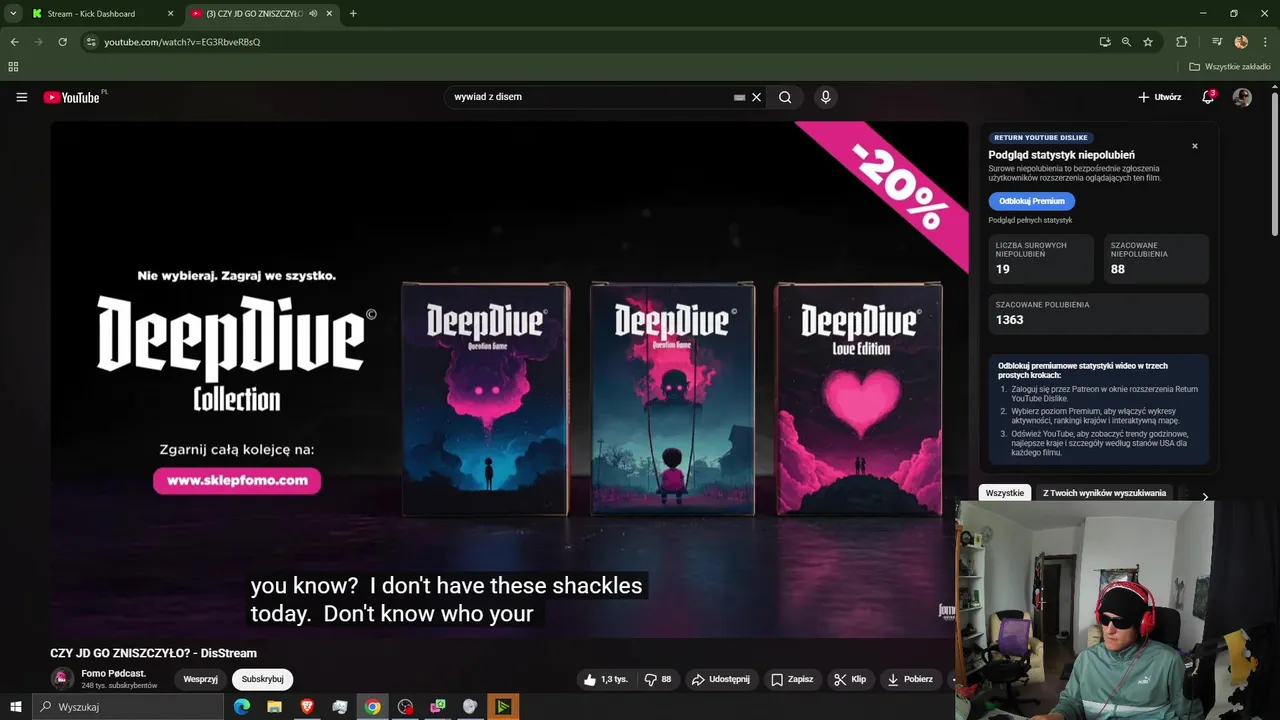Open a new browser tab
This screenshot has width=1280, height=720.
tap(353, 14)
